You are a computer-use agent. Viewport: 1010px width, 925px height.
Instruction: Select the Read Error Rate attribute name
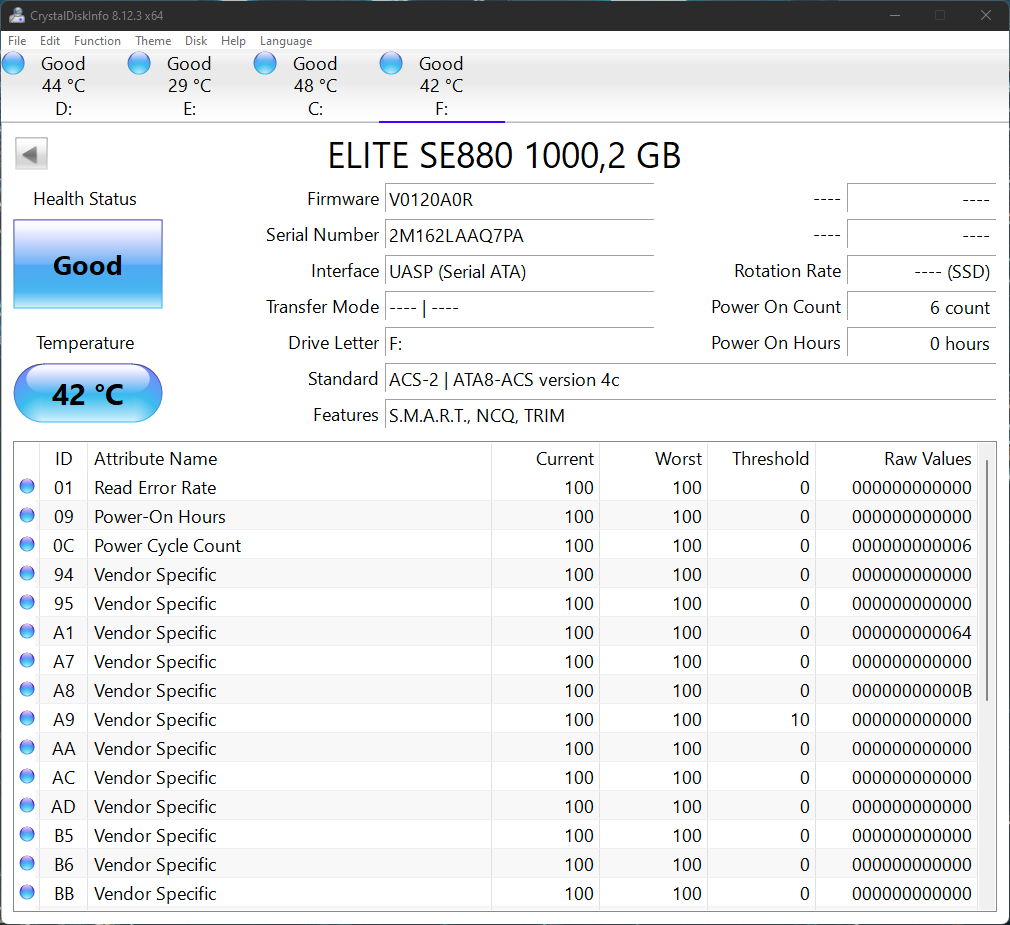coord(155,488)
